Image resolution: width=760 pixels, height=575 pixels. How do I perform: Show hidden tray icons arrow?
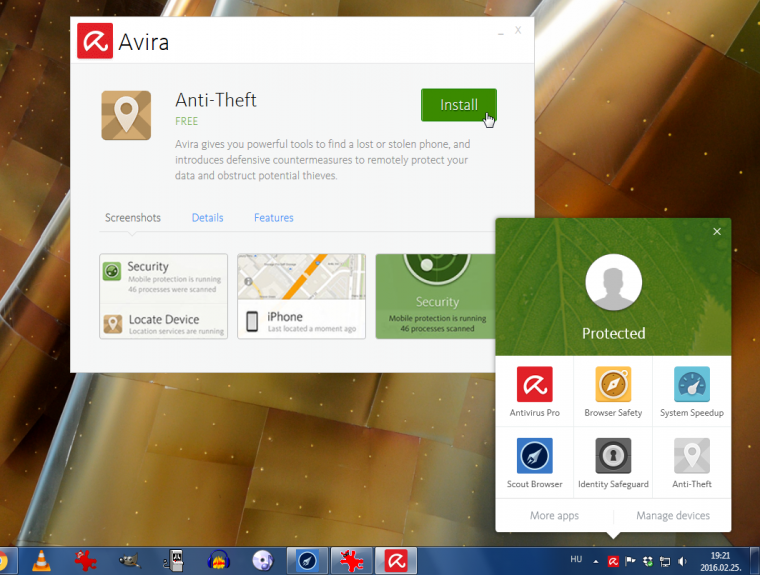click(596, 561)
